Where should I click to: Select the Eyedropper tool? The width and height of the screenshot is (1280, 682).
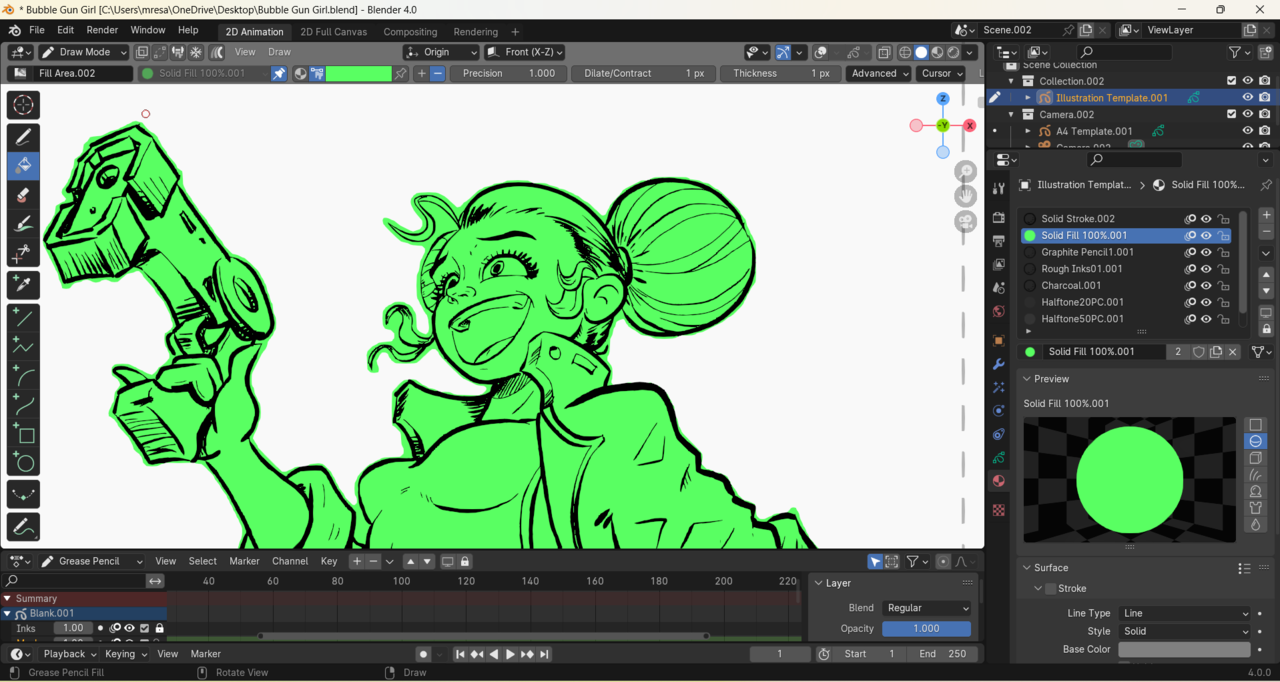pyautogui.click(x=23, y=285)
